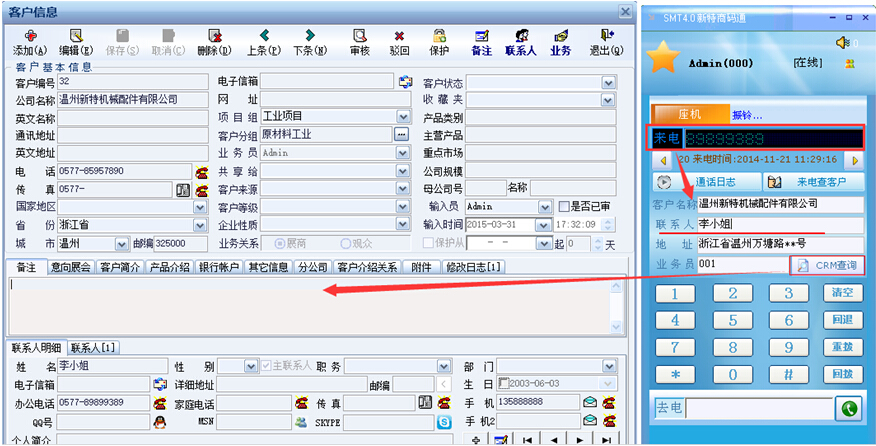The height and width of the screenshot is (446, 876).
Task: Toggle the 是否已审 checkbox
Action: point(563,206)
